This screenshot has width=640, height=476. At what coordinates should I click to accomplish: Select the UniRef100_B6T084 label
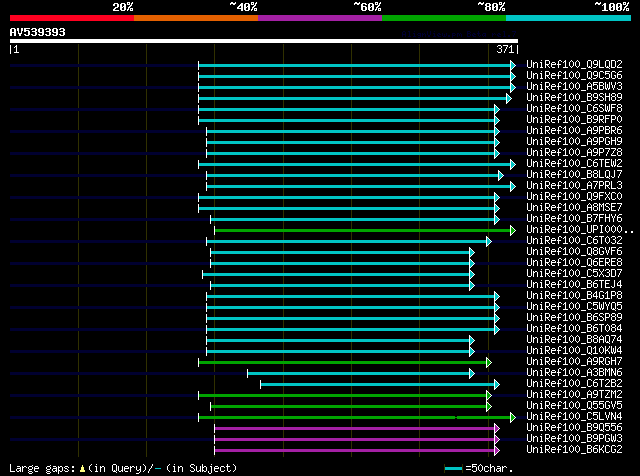point(574,329)
